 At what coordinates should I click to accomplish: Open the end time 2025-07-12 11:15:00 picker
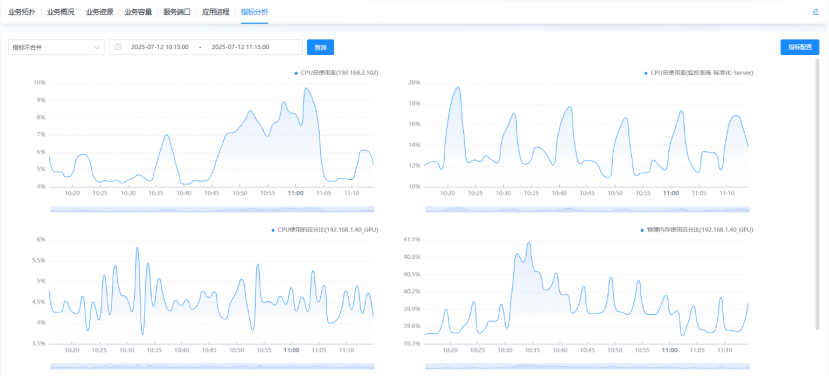[x=240, y=47]
